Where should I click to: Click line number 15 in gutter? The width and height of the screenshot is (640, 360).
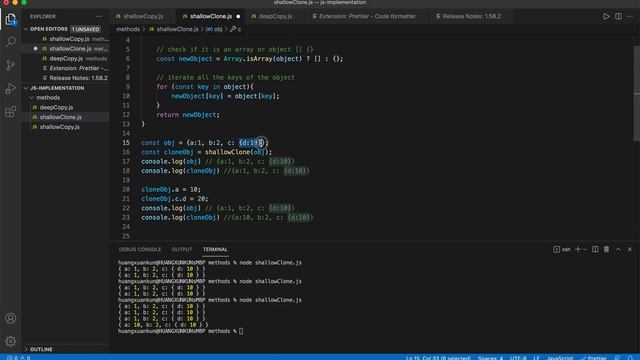[x=126, y=143]
